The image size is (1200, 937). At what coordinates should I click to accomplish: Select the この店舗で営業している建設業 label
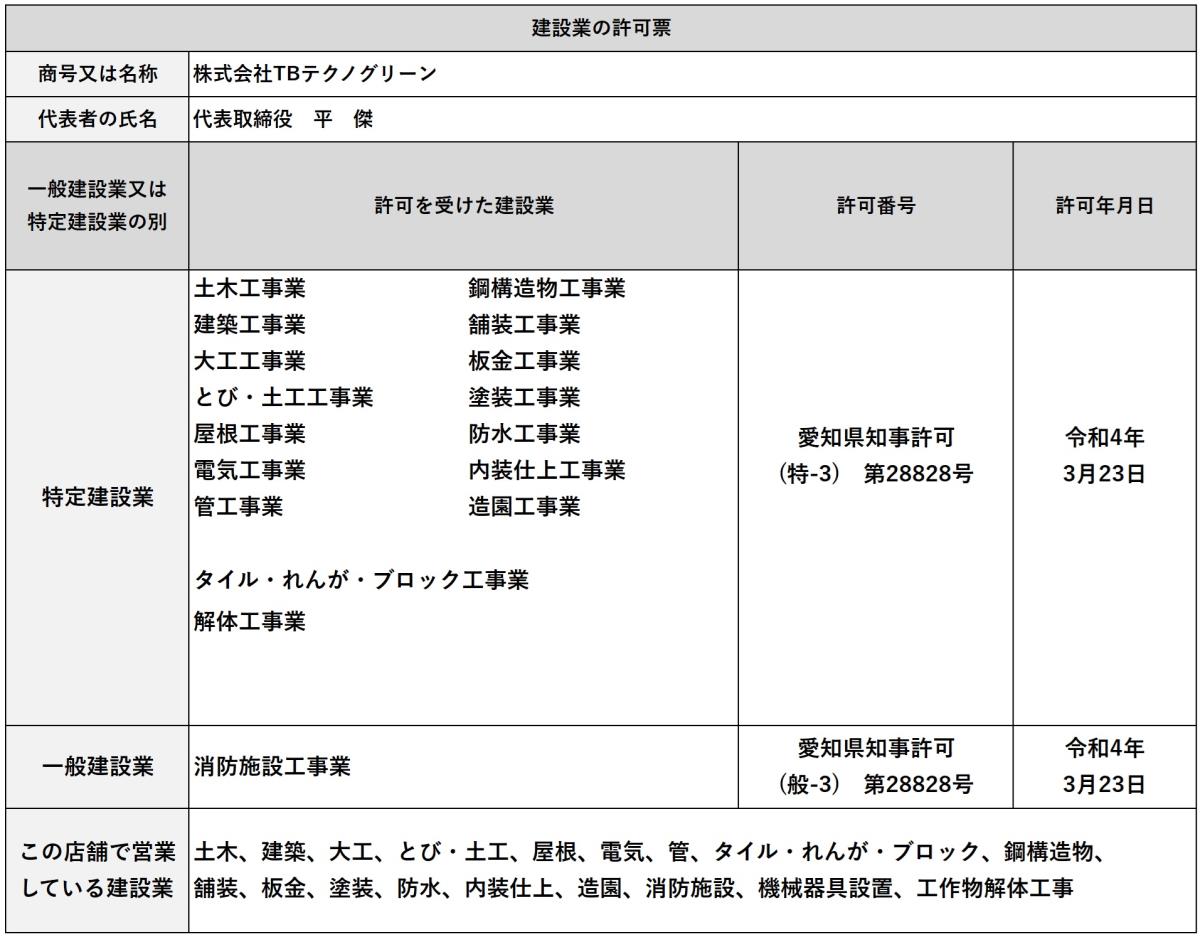(x=97, y=870)
